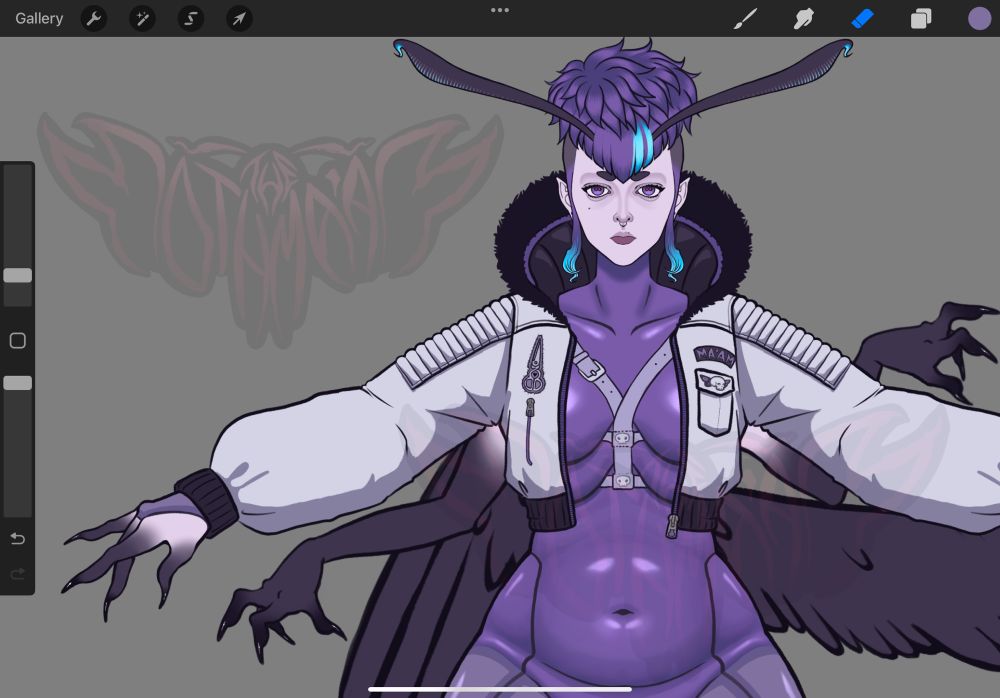Open the Adjustments magic wand menu
This screenshot has width=1000, height=698.
pyautogui.click(x=142, y=18)
